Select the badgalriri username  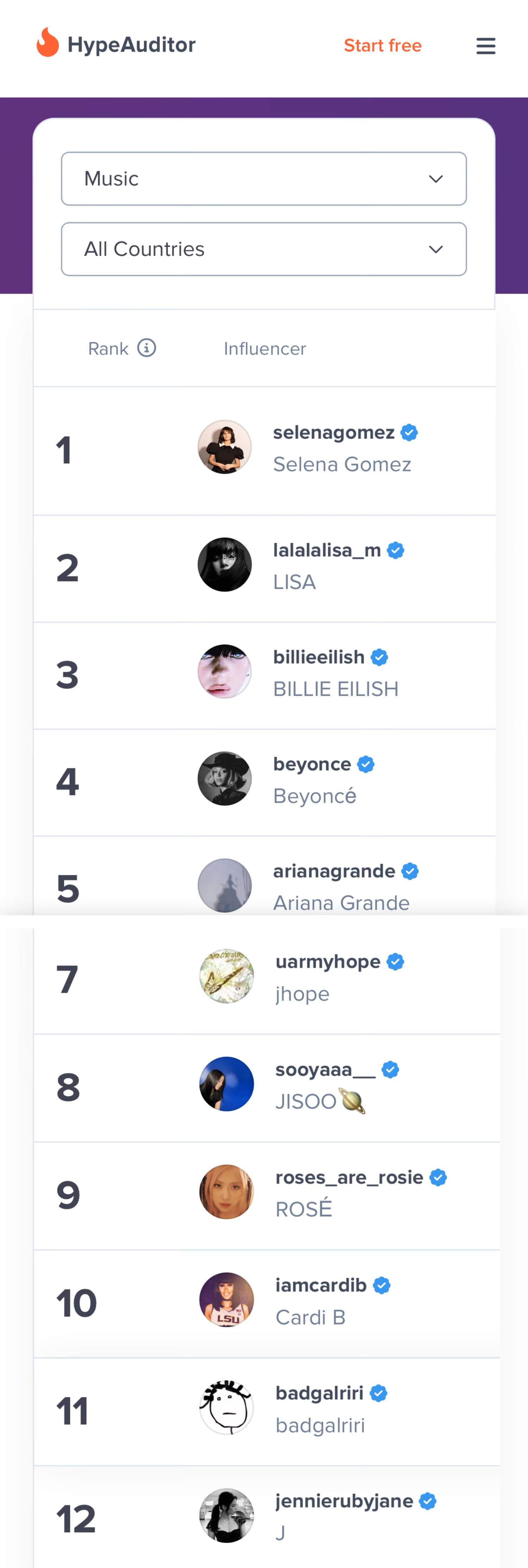[319, 1393]
